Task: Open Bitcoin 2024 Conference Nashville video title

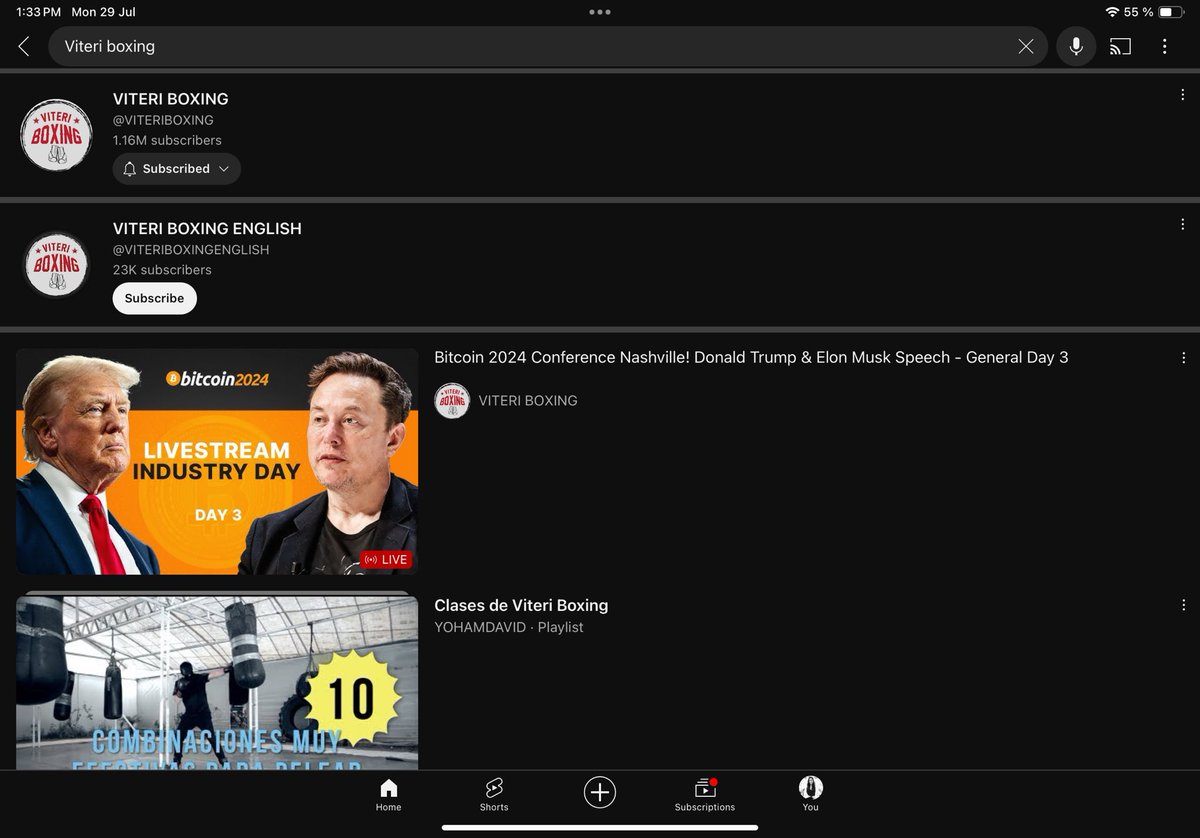Action: [x=751, y=357]
